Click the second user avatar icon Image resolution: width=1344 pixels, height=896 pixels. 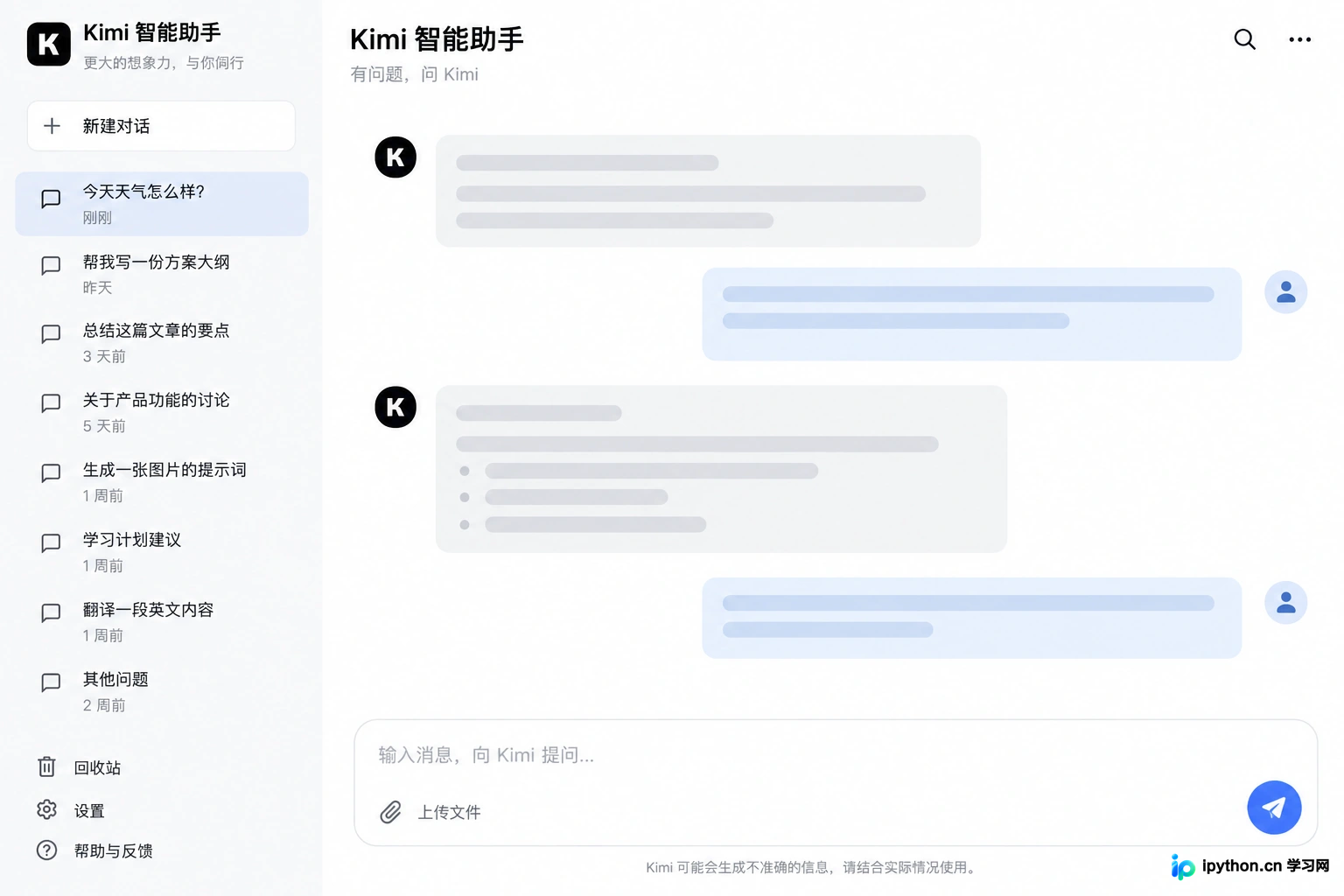[x=1286, y=603]
